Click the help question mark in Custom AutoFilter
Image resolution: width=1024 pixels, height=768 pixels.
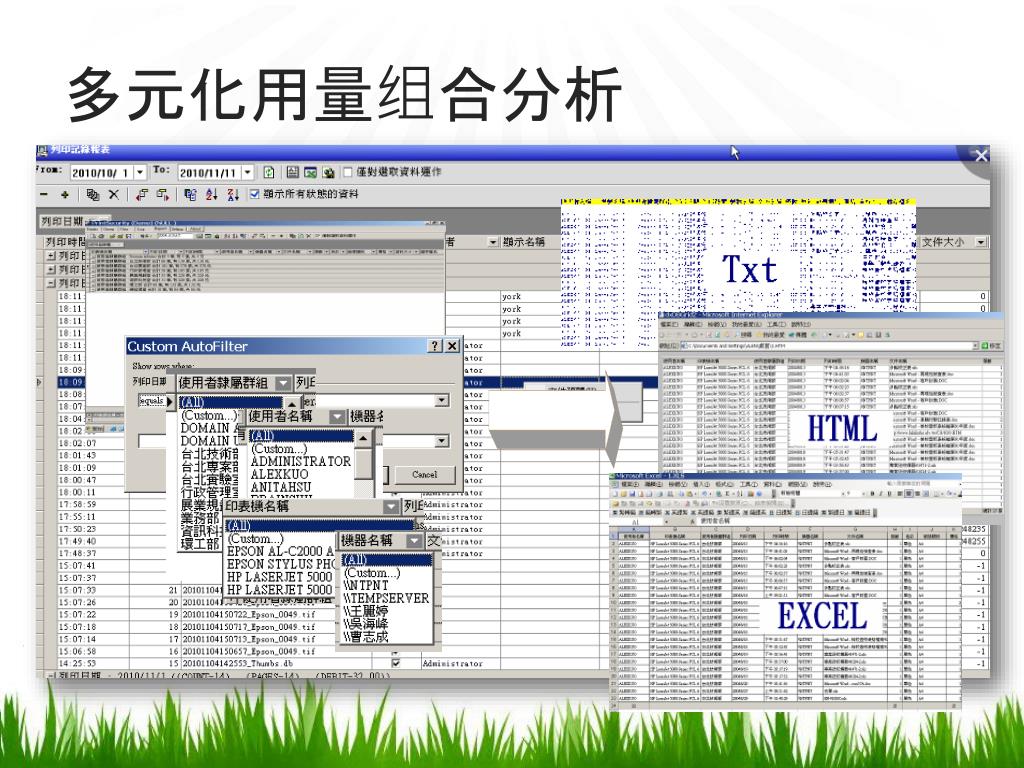(x=435, y=346)
